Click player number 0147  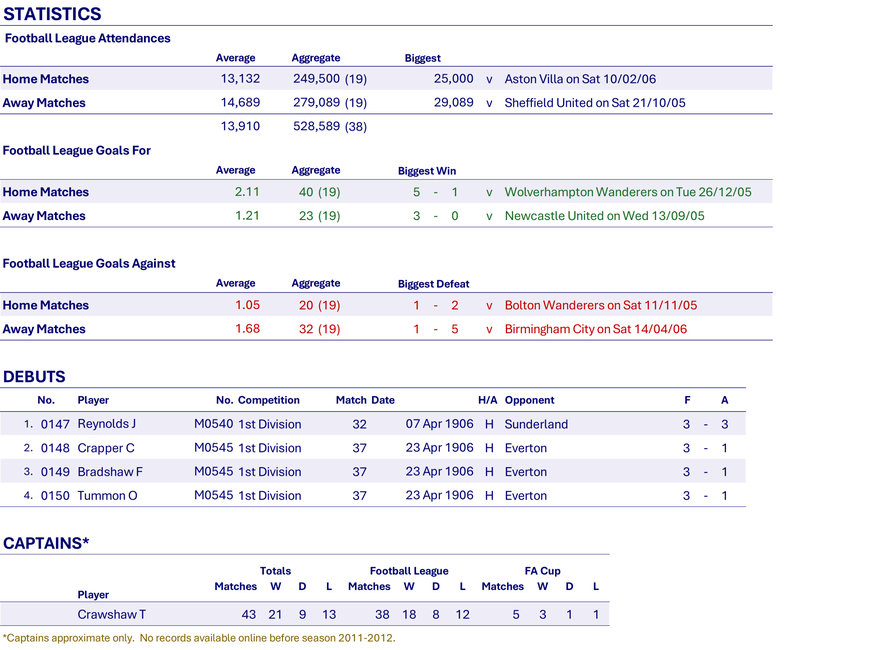(x=55, y=424)
